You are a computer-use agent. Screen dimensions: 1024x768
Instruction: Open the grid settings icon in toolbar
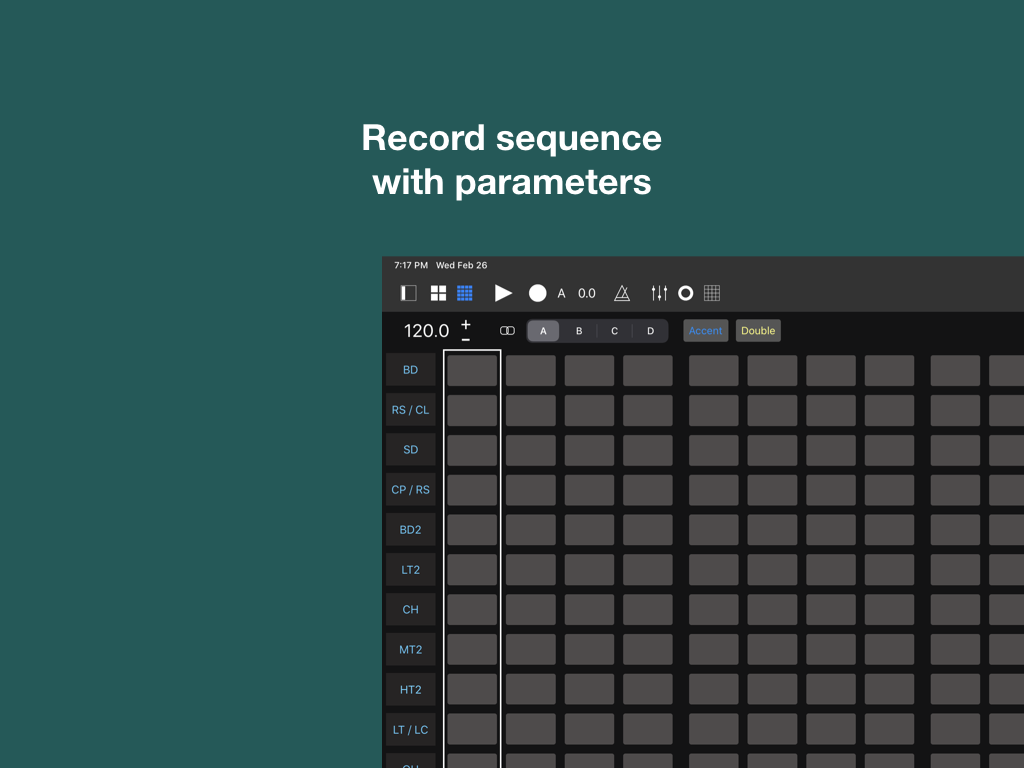[712, 293]
